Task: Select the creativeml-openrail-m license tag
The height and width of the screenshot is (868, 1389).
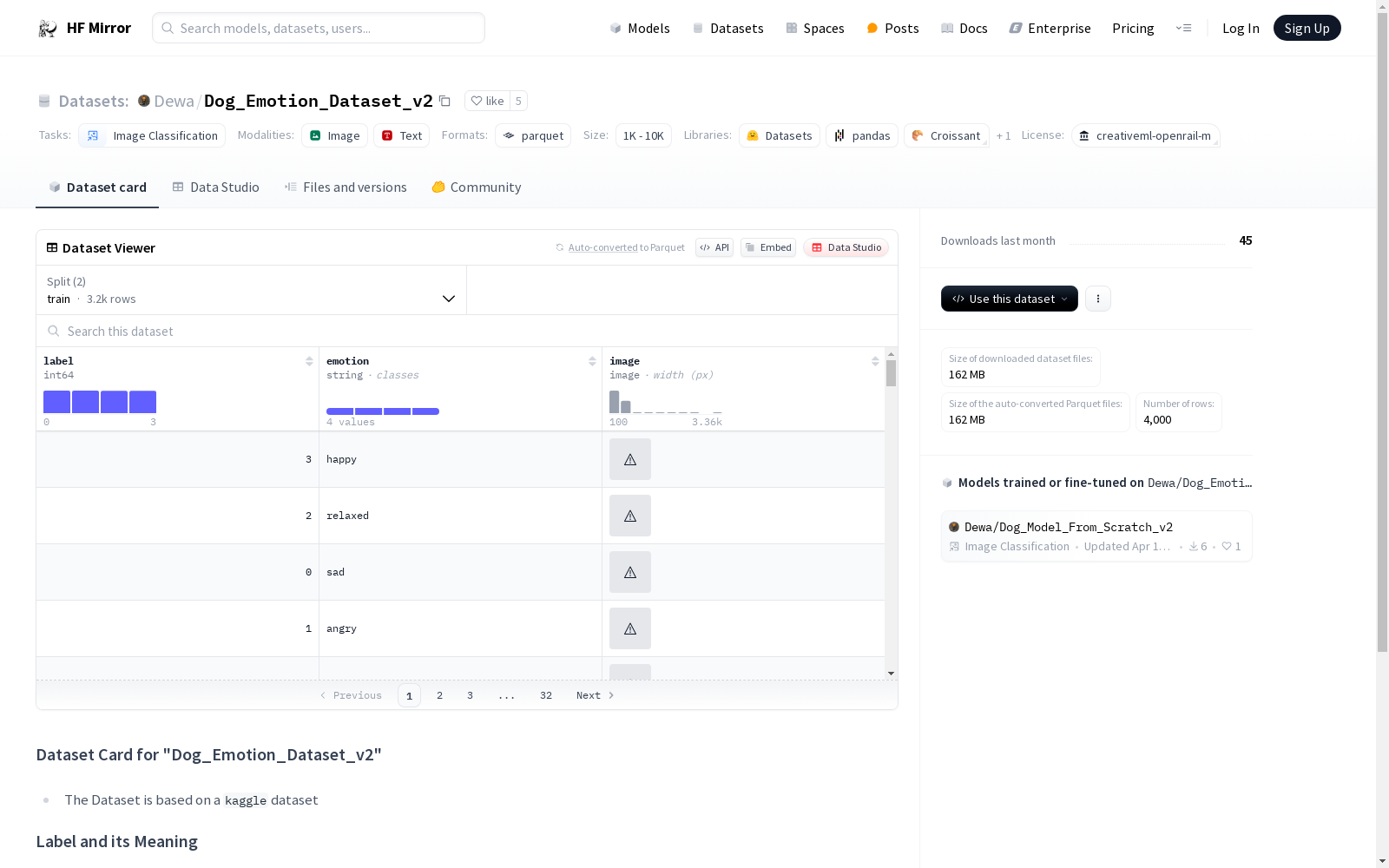Action: [x=1145, y=135]
